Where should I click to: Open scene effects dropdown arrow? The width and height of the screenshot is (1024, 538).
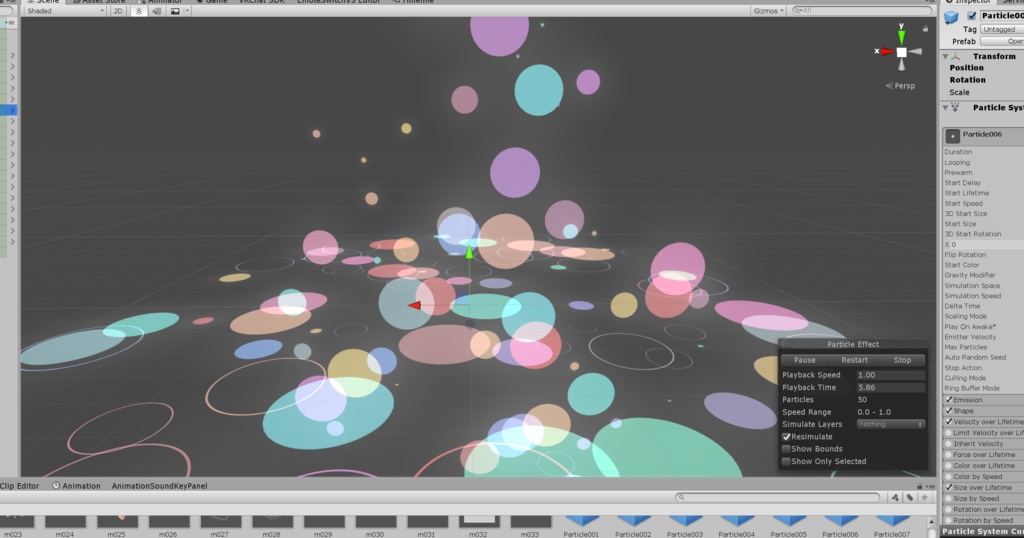(187, 11)
